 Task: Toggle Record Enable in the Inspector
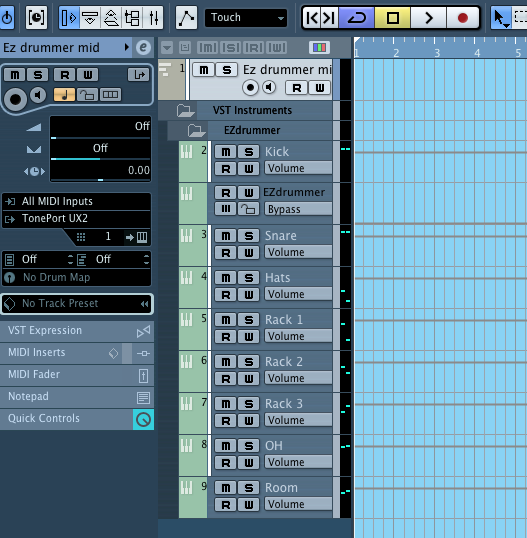tap(15, 99)
